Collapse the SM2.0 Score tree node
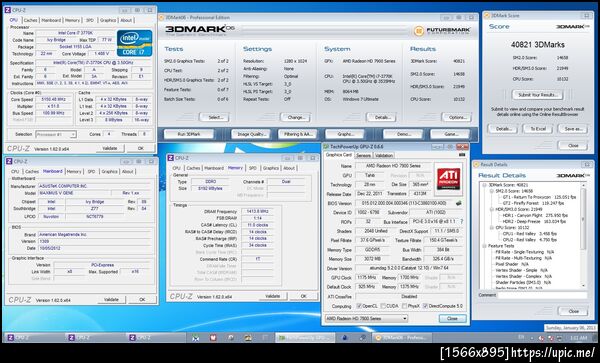Viewport: 600px width, 363px height. click(491, 190)
